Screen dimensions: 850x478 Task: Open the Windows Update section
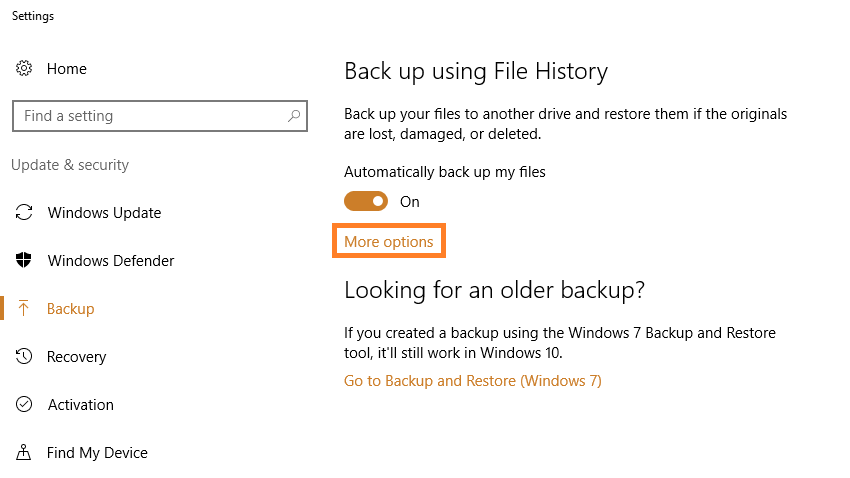[x=104, y=212]
